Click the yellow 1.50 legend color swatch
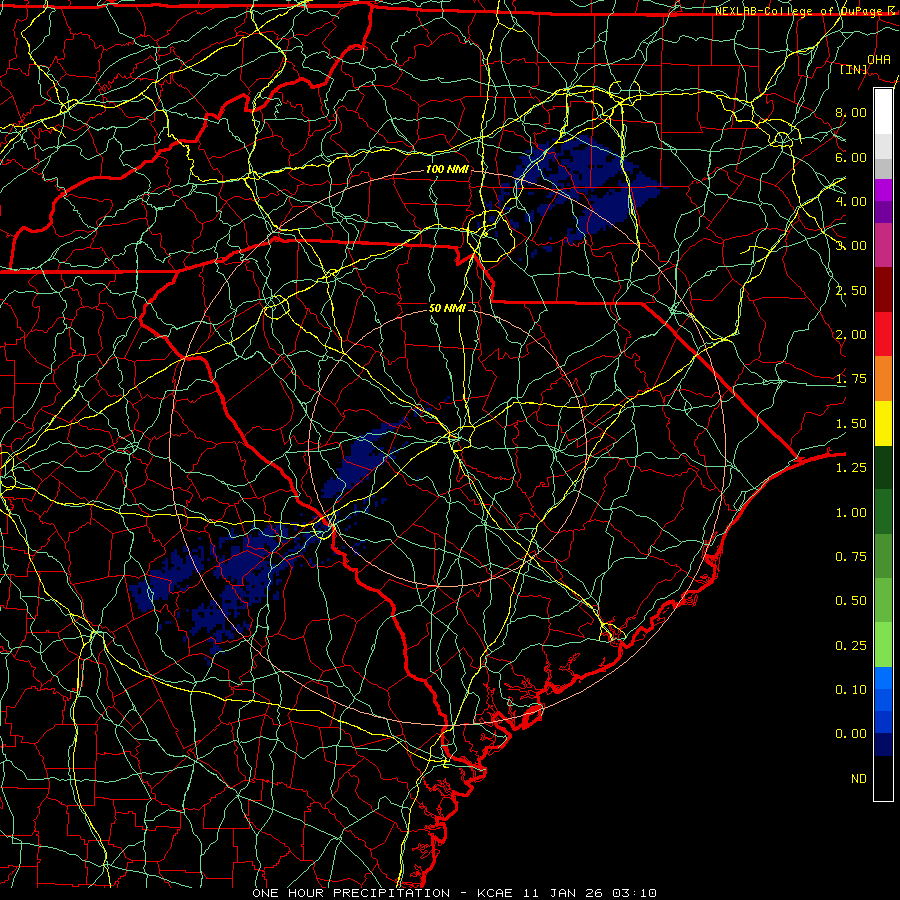 883,423
